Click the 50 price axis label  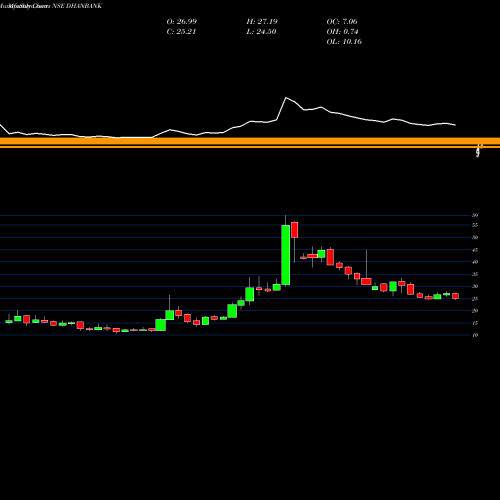pos(475,238)
